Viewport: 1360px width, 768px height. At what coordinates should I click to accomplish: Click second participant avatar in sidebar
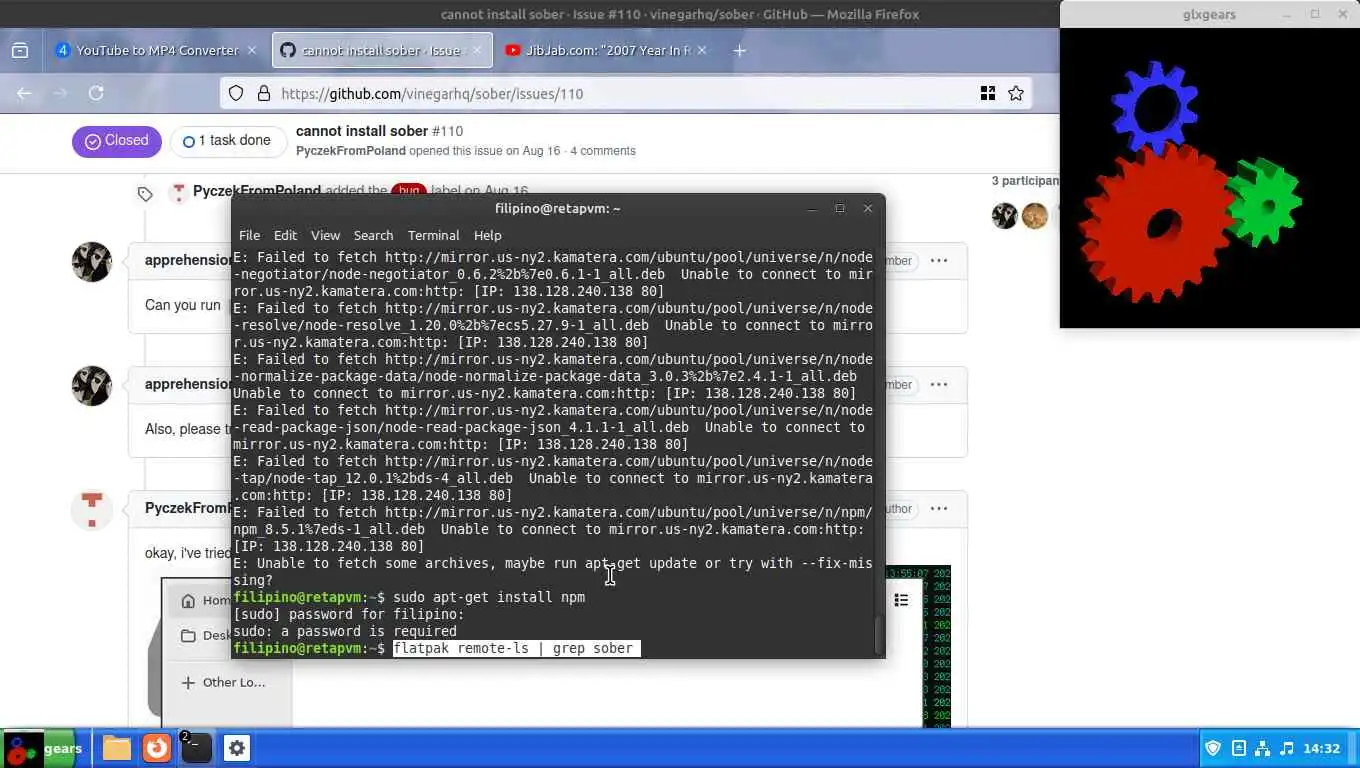[1035, 215]
